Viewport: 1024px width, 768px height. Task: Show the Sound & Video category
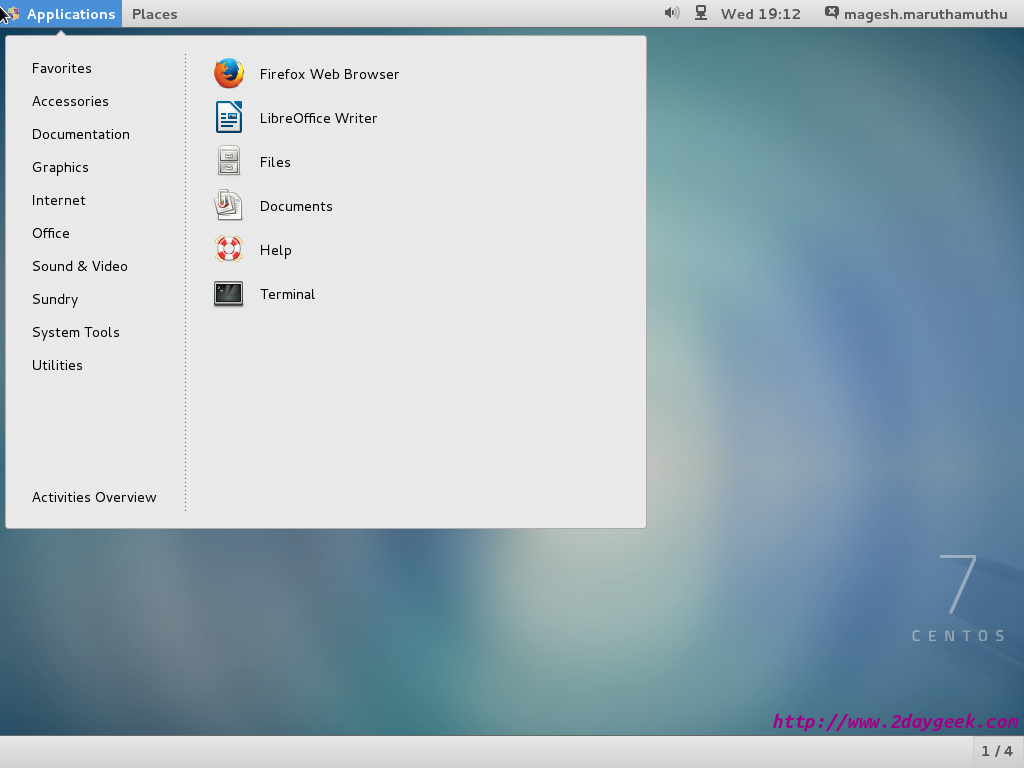80,266
